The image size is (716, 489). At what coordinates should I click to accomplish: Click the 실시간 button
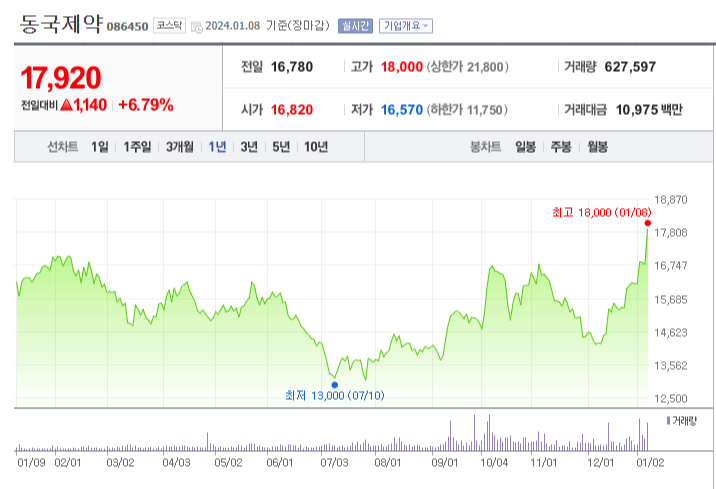click(355, 26)
